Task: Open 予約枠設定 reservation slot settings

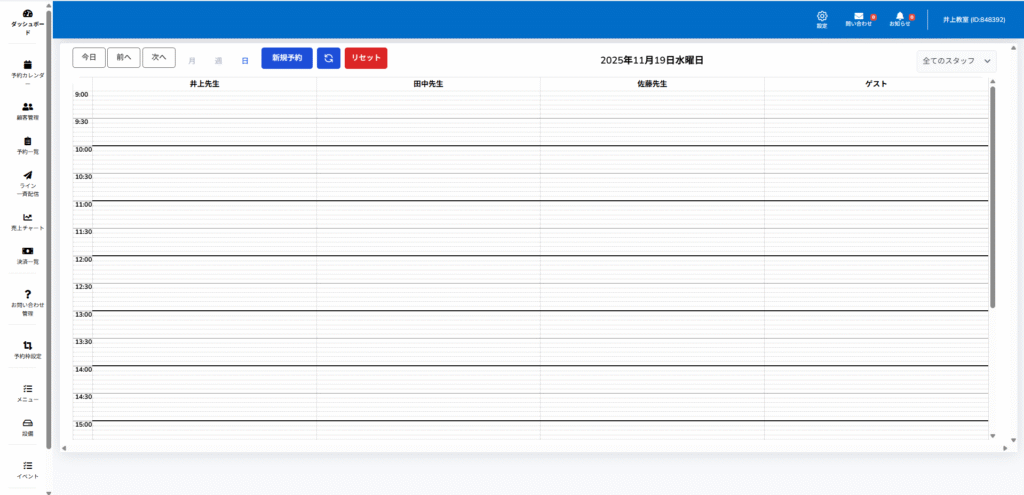Action: click(28, 346)
